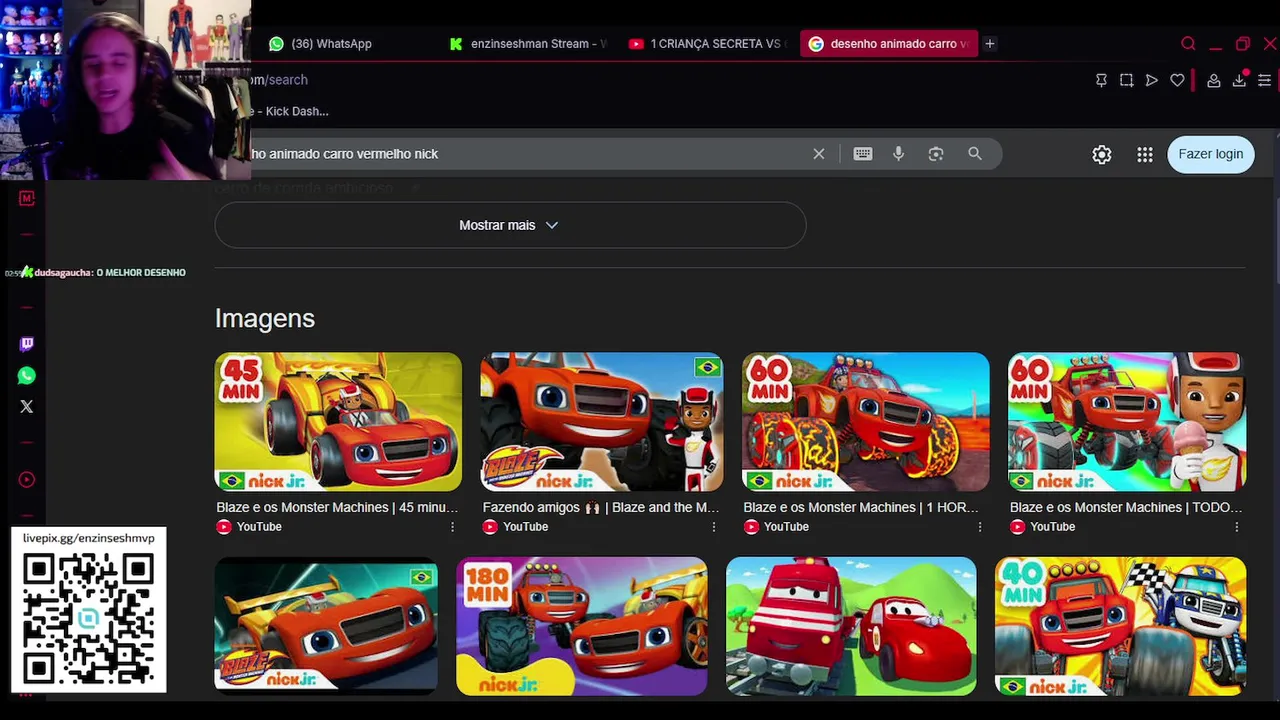The height and width of the screenshot is (720, 1280).
Task: Open WhatsApp icon in browser sidebar
Action: 27,376
